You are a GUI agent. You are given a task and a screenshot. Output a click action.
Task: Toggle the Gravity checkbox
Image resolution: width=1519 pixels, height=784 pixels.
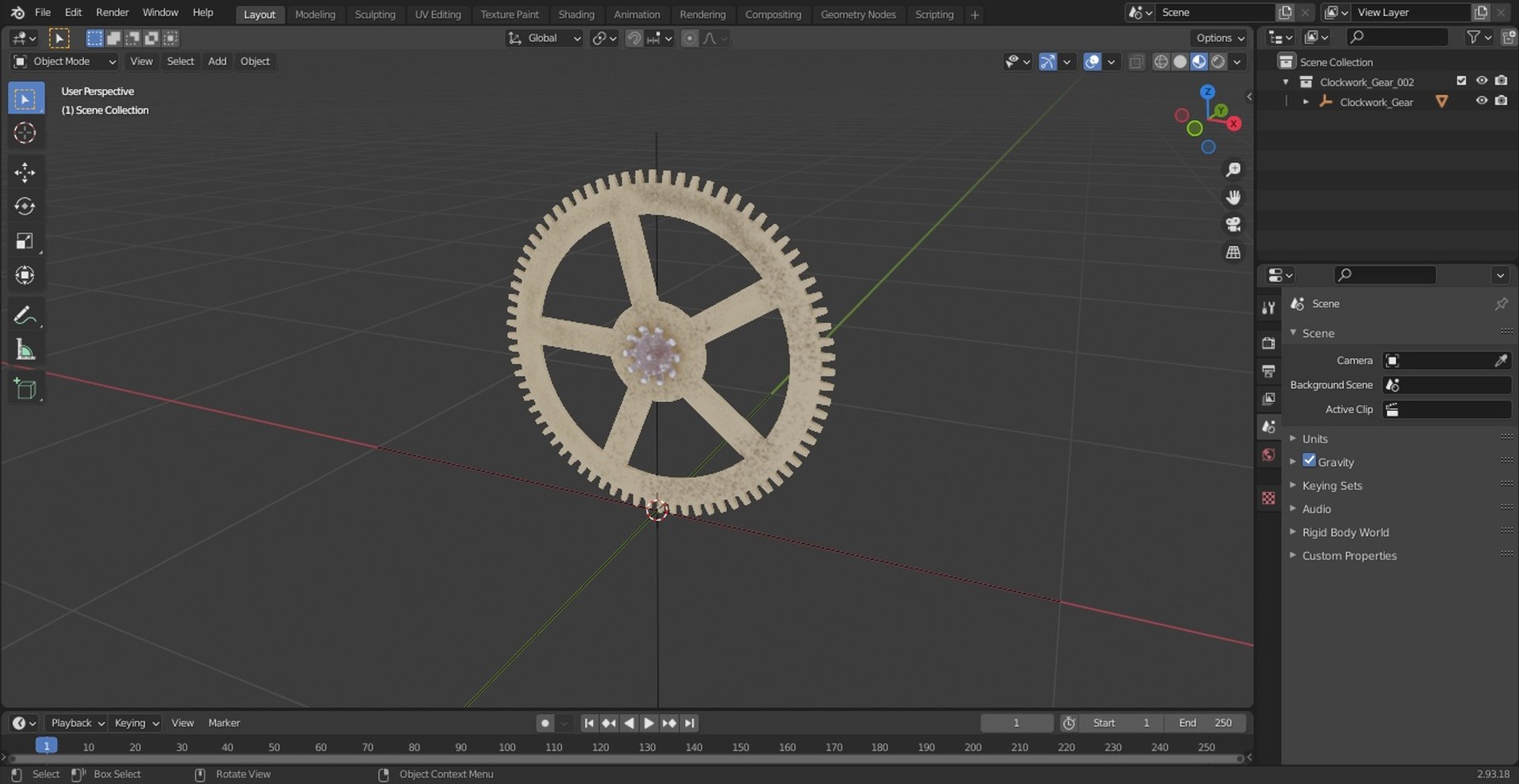pyautogui.click(x=1309, y=460)
